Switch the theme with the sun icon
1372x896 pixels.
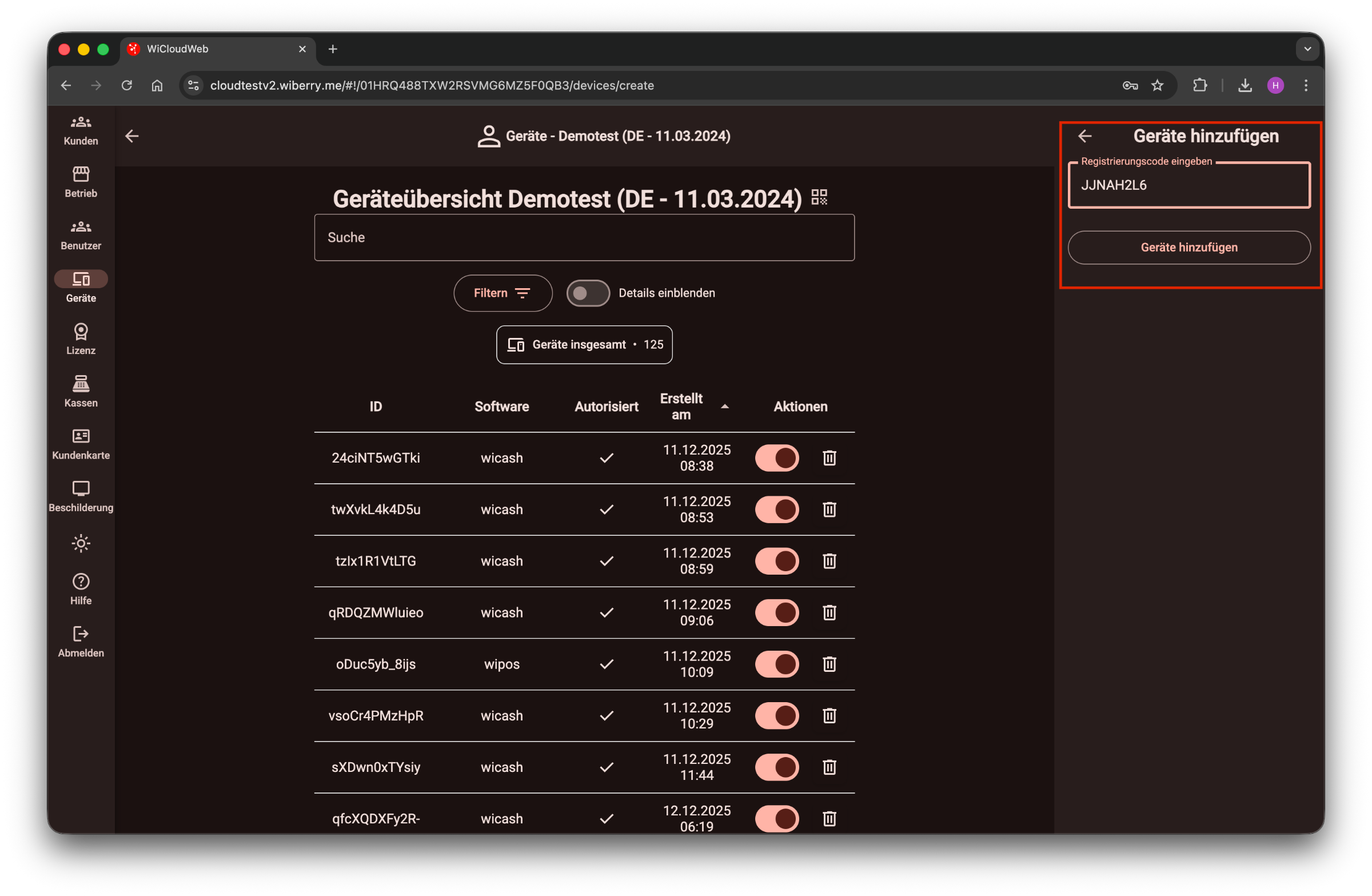[x=81, y=543]
